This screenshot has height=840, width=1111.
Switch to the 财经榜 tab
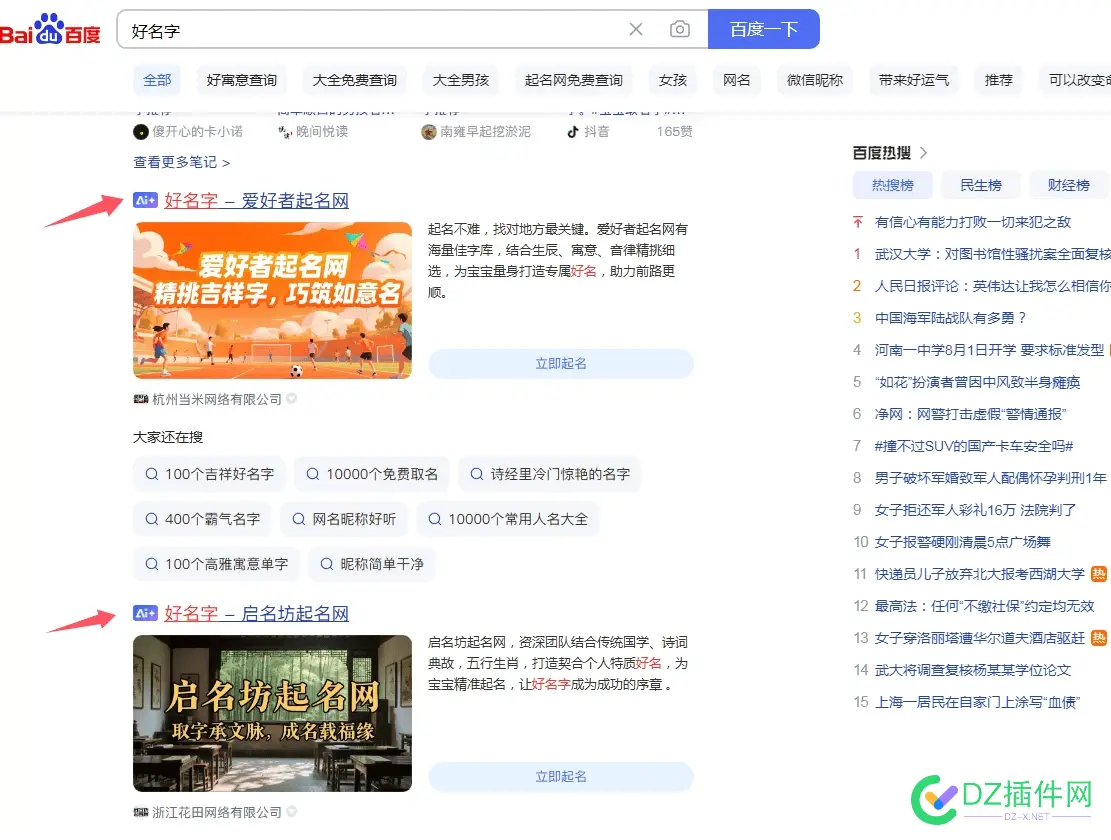point(1068,184)
